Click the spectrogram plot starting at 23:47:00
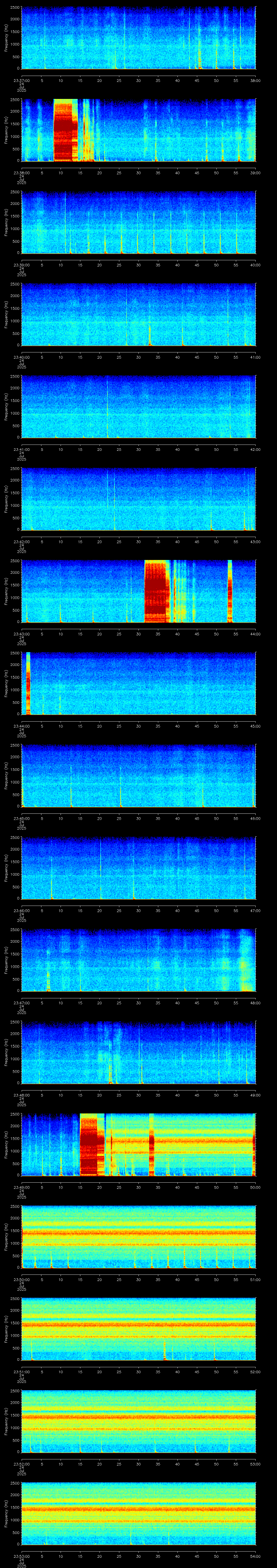Image resolution: width=277 pixels, height=1568 pixels. 139,960
